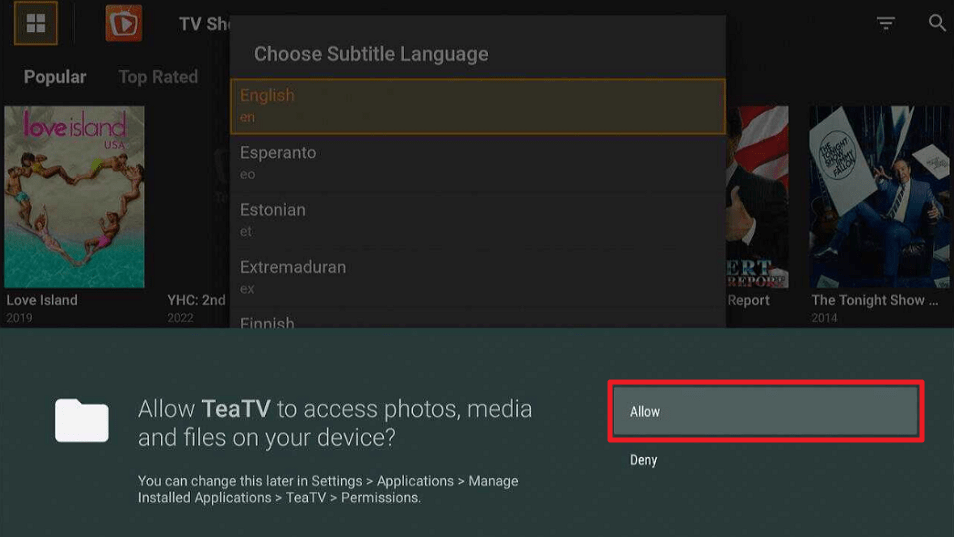954x537 pixels.
Task: Open the Love Island poster
Action: [74, 196]
